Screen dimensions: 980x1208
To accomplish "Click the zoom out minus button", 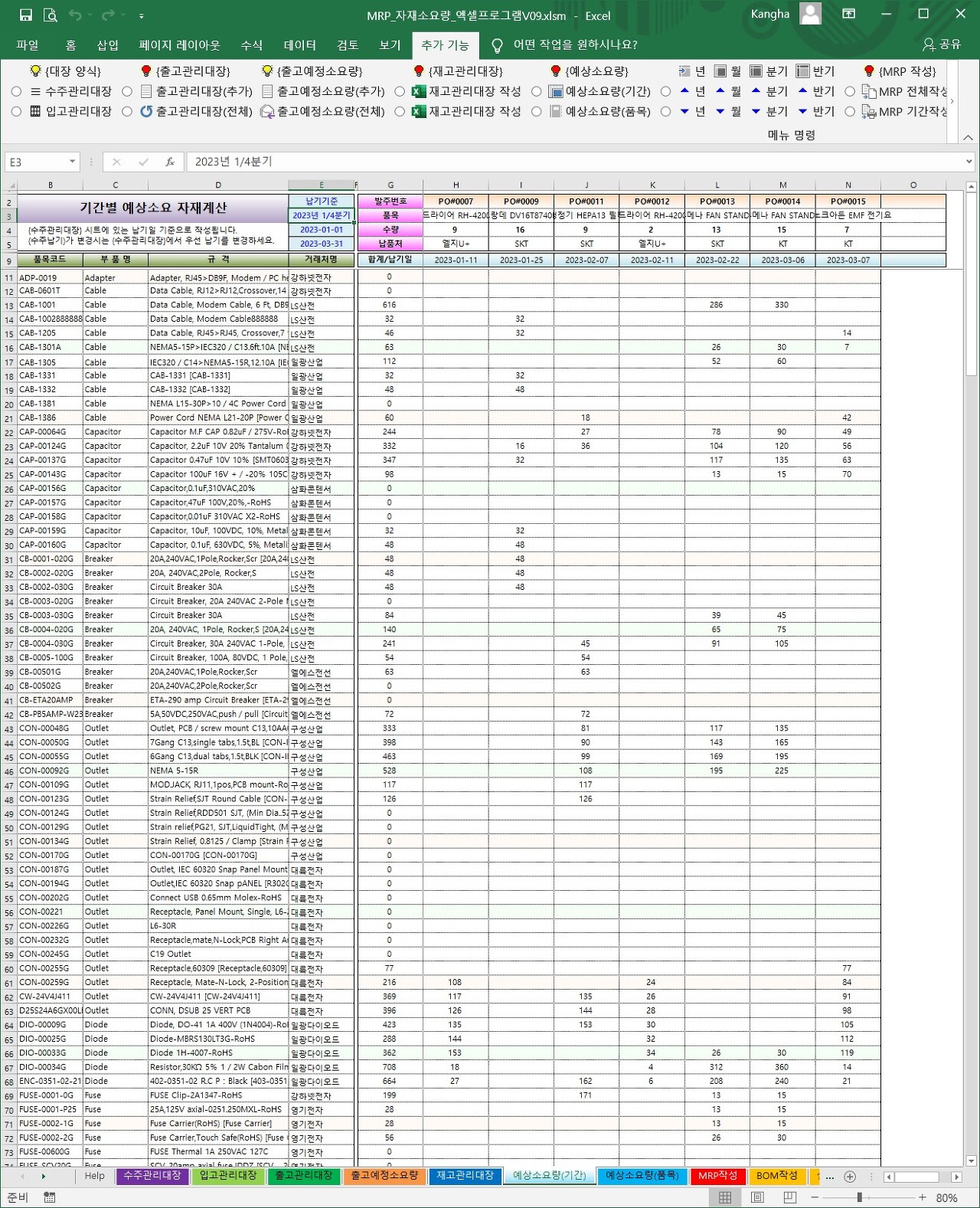I will click(x=815, y=1197).
